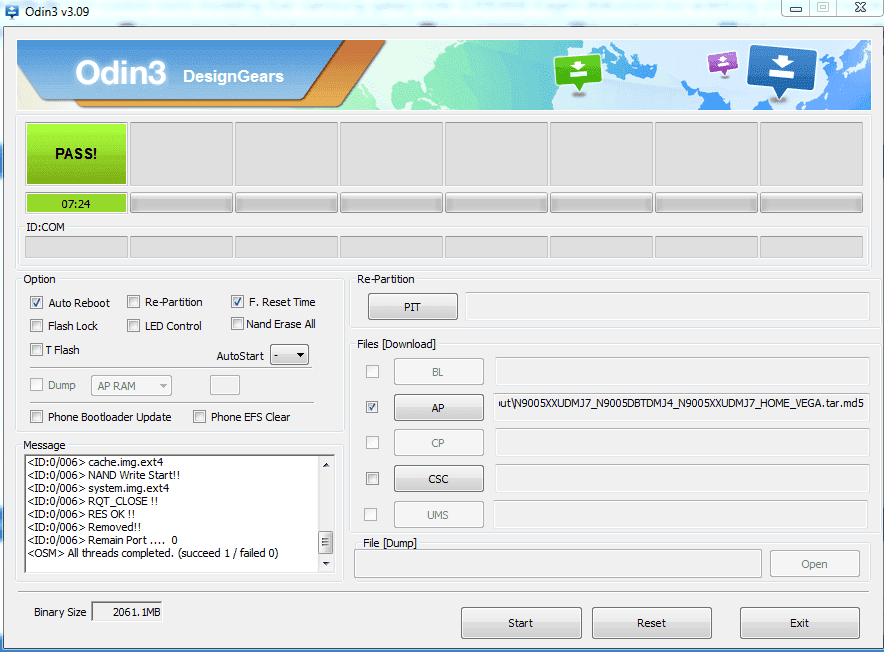Click the Start button
This screenshot has height=652, width=884.
tap(521, 623)
